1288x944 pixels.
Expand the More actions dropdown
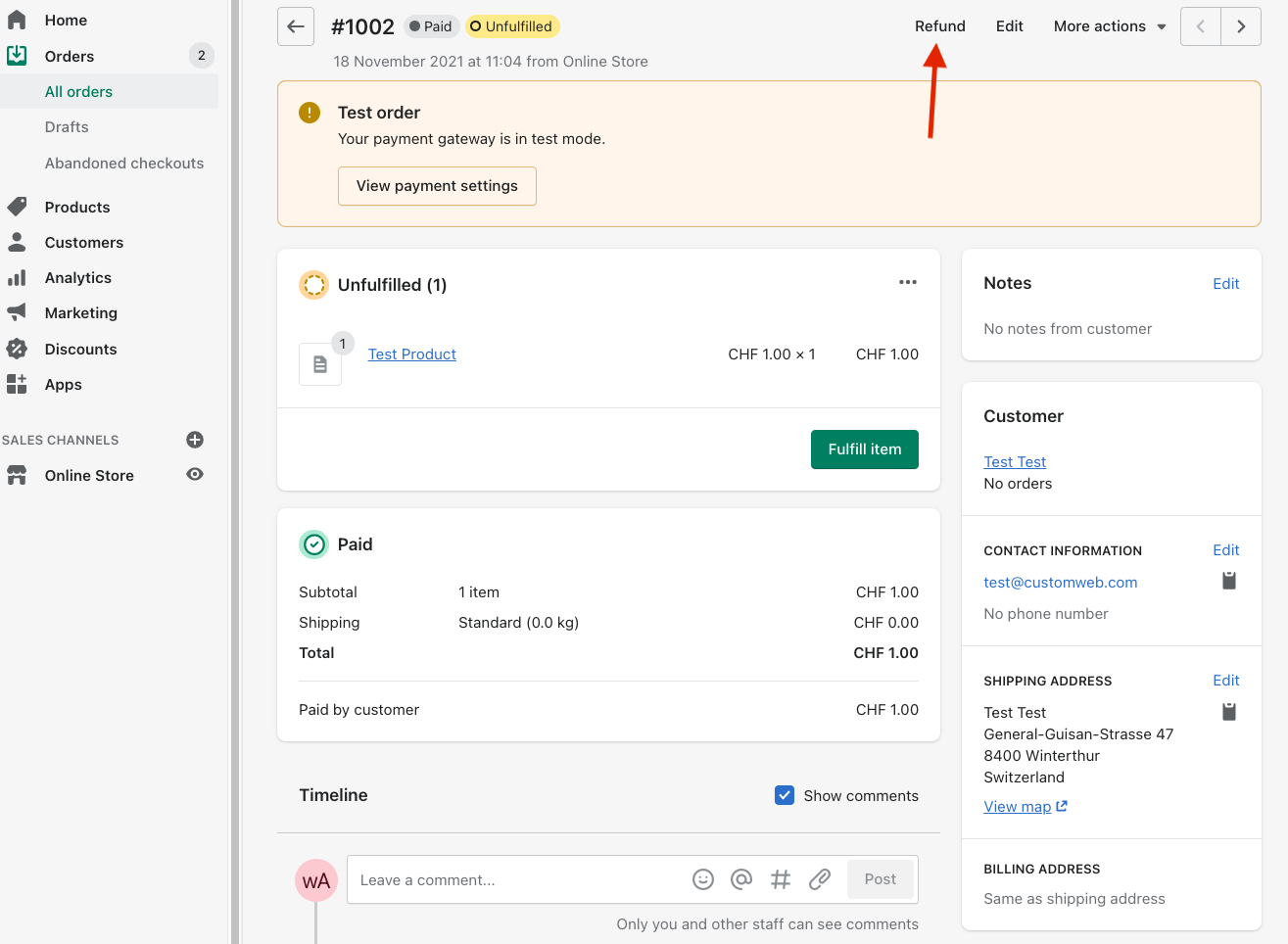point(1110,26)
